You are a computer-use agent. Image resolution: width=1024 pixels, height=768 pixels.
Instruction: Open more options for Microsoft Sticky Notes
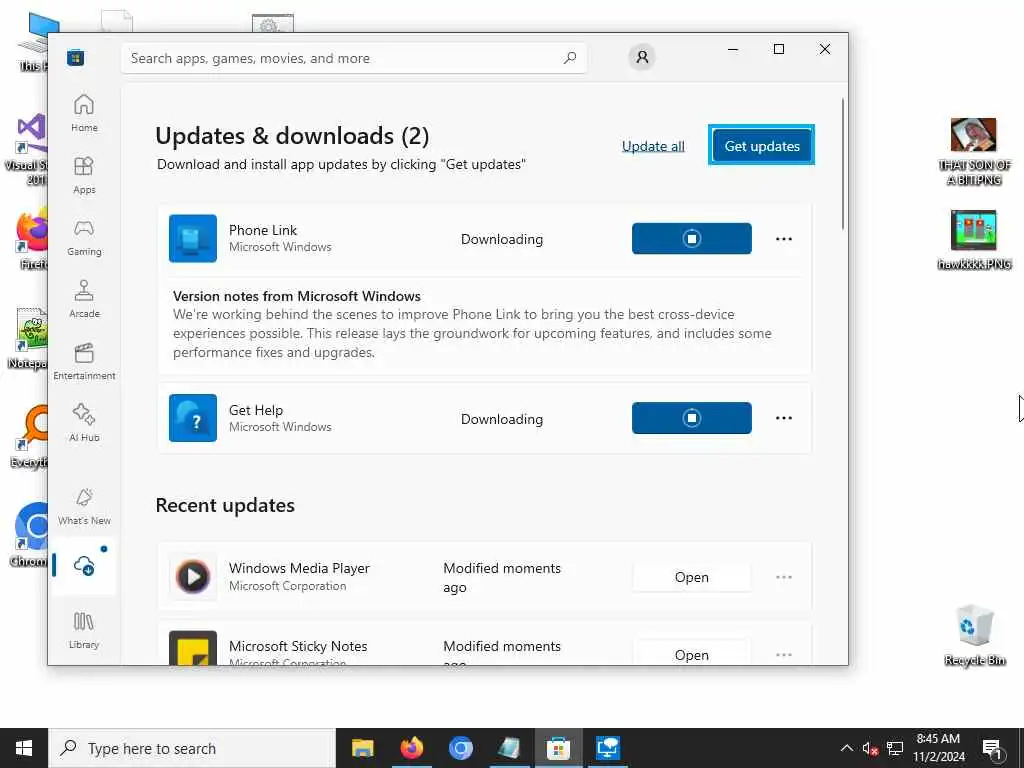point(784,654)
